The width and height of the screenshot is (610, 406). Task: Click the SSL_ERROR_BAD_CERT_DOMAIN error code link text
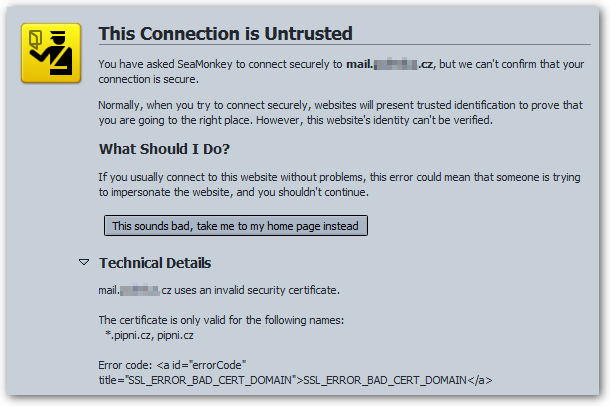tap(384, 380)
